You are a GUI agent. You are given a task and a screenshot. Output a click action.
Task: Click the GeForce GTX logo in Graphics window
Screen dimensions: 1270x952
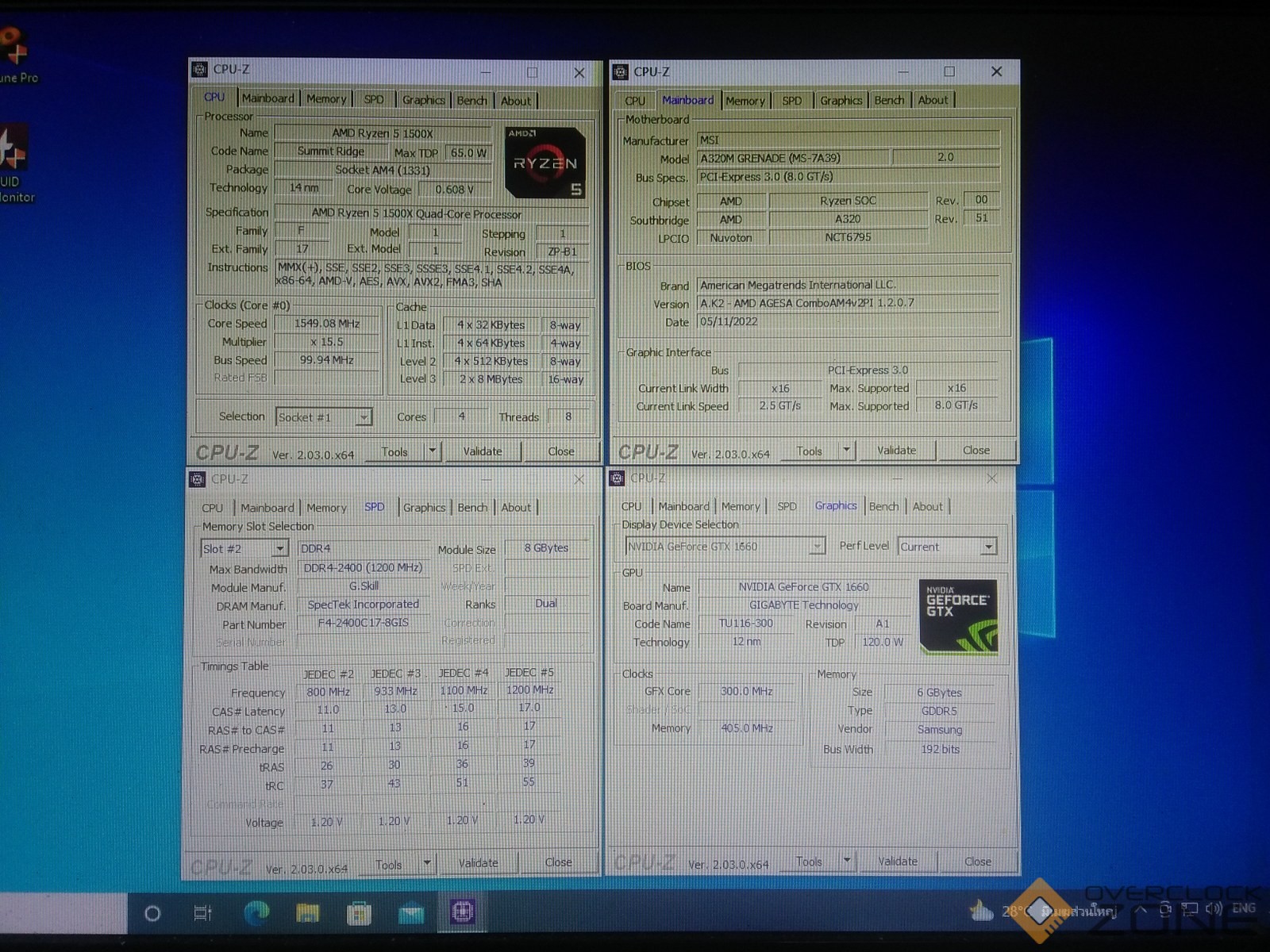coord(958,617)
